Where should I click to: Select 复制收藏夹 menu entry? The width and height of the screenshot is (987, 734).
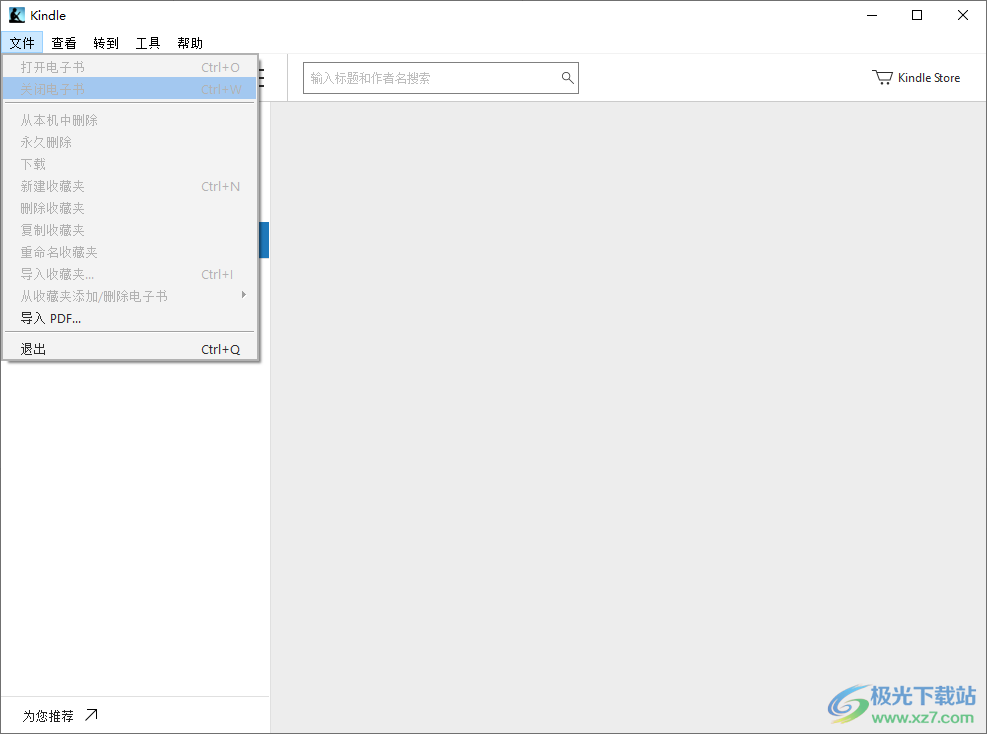130,230
